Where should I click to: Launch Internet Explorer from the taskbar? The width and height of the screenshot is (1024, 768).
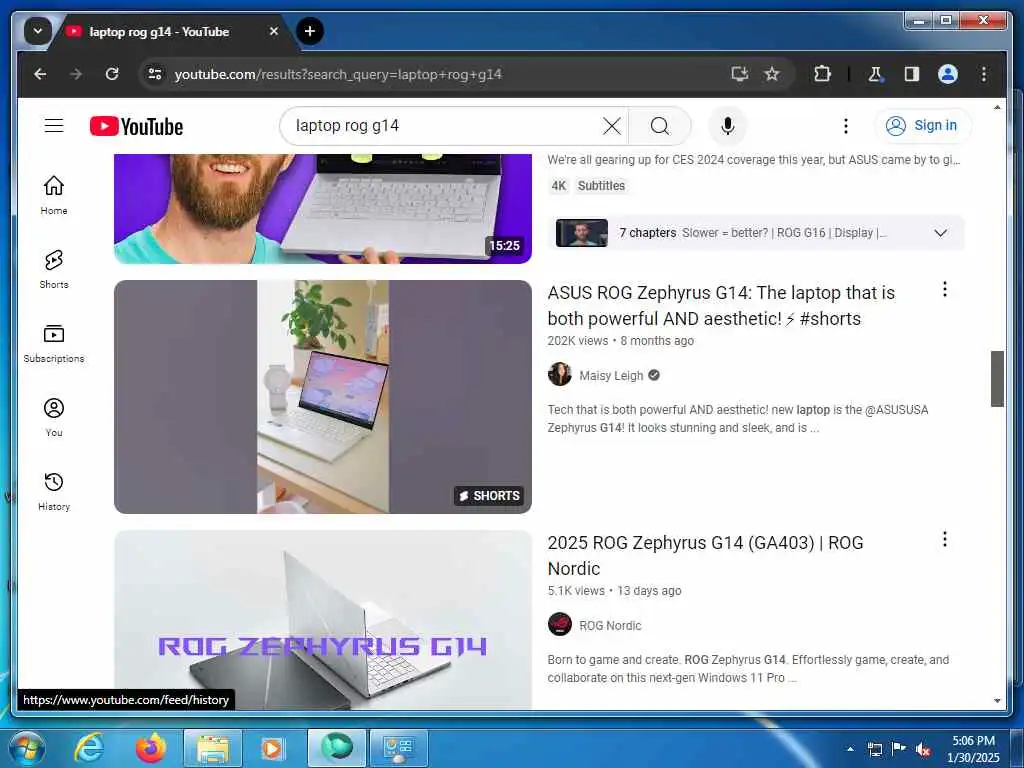click(89, 748)
